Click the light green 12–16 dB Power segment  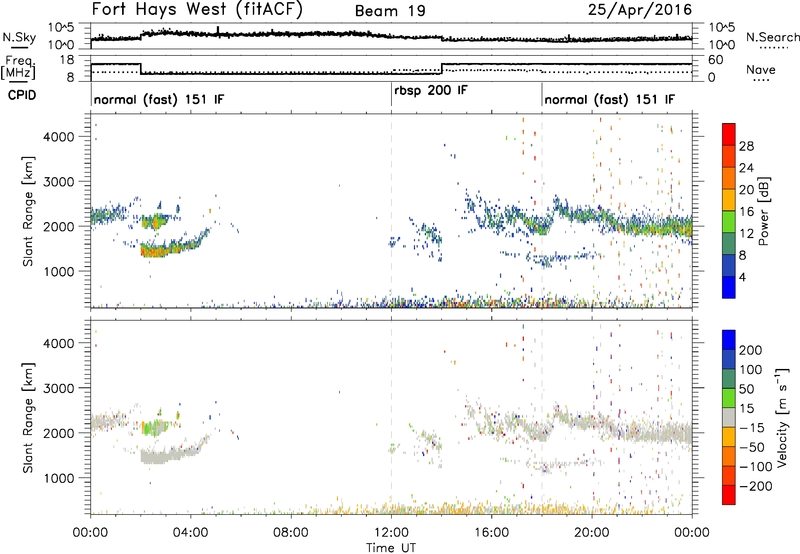click(x=729, y=222)
